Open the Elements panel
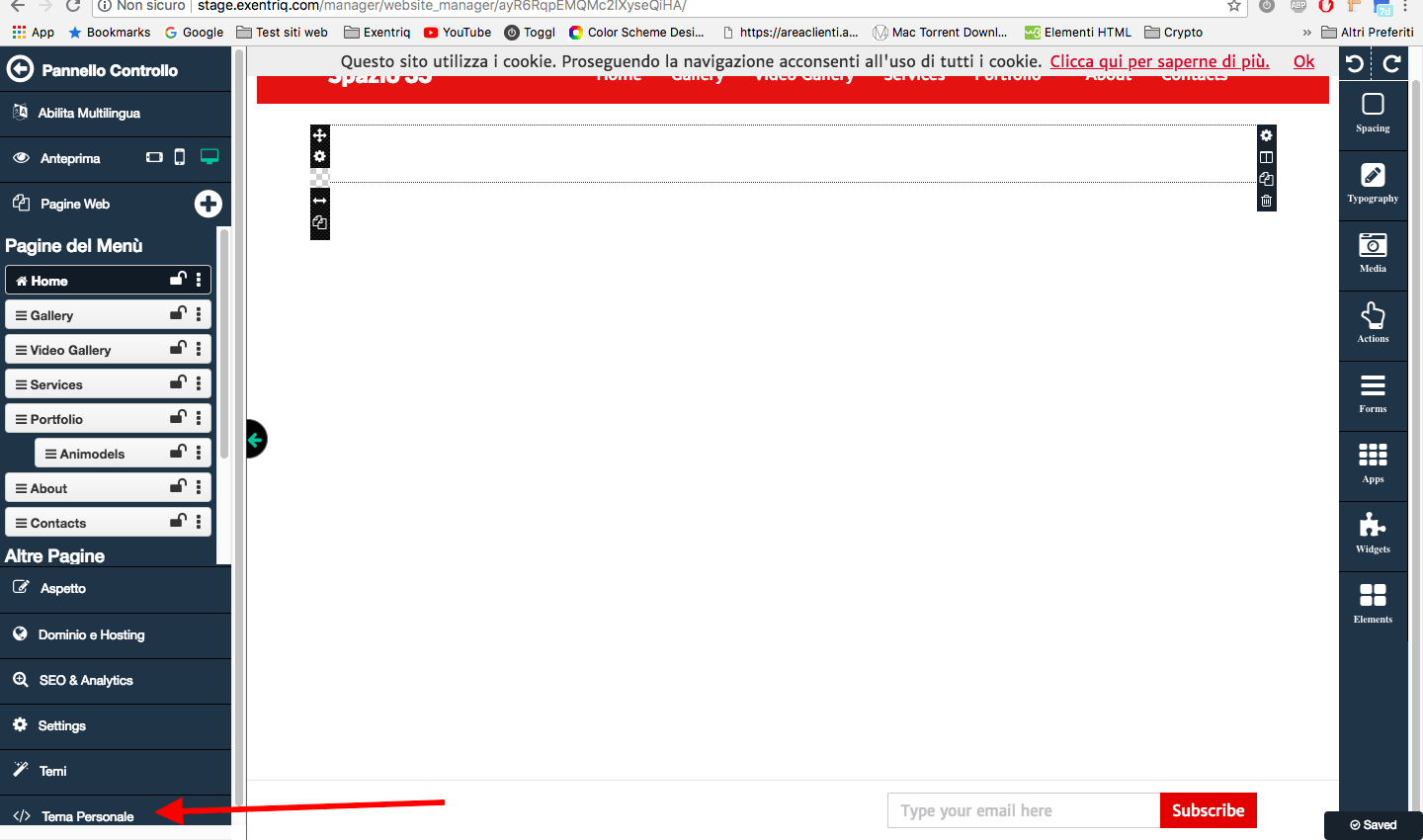 [x=1373, y=604]
